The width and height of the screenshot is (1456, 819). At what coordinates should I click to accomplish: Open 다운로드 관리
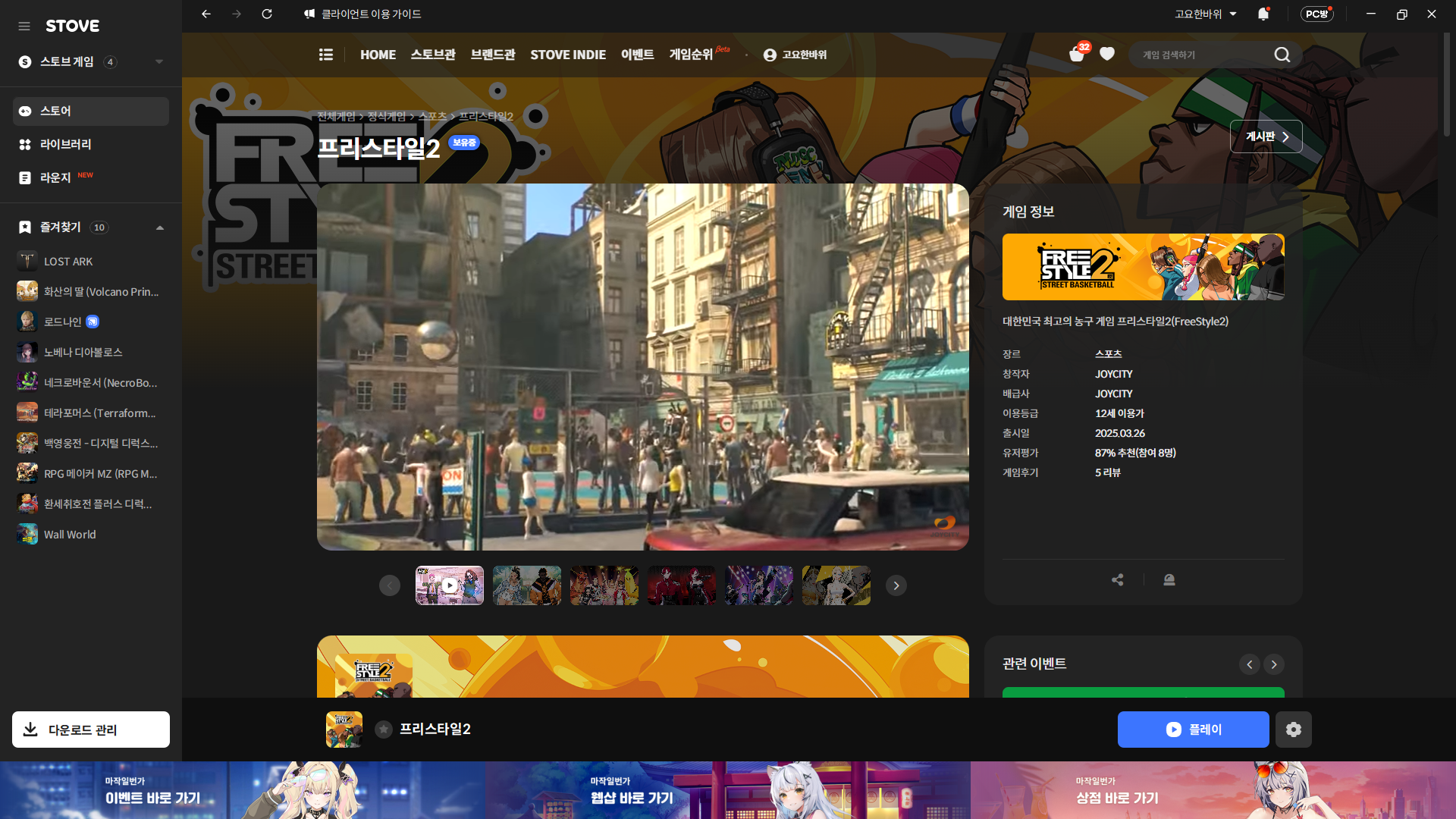[x=91, y=730]
